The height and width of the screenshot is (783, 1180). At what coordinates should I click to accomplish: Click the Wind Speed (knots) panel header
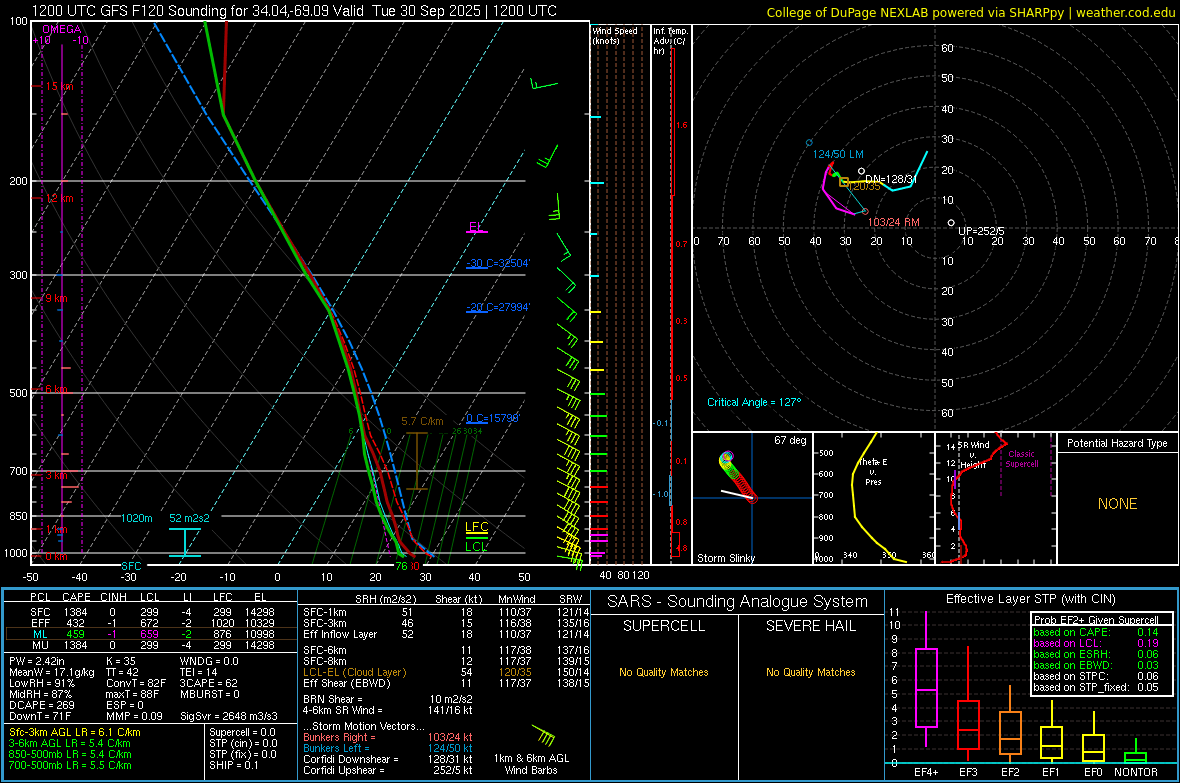click(615, 35)
